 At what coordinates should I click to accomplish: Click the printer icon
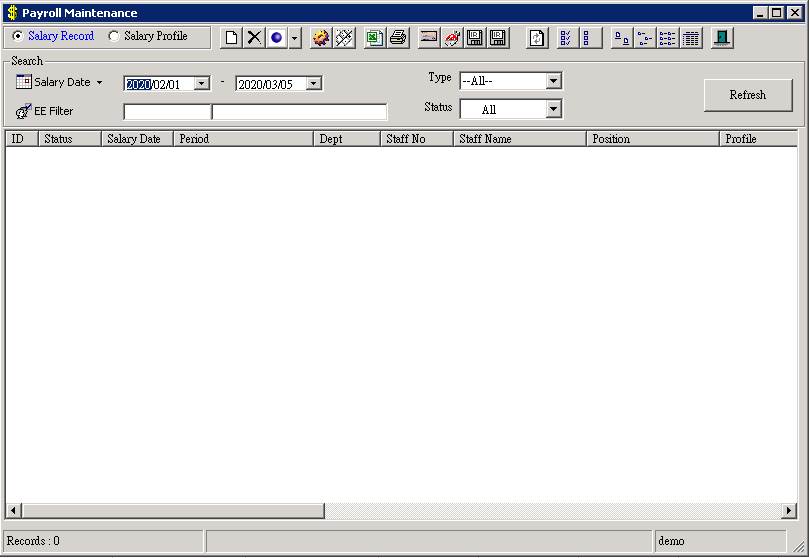tap(398, 38)
